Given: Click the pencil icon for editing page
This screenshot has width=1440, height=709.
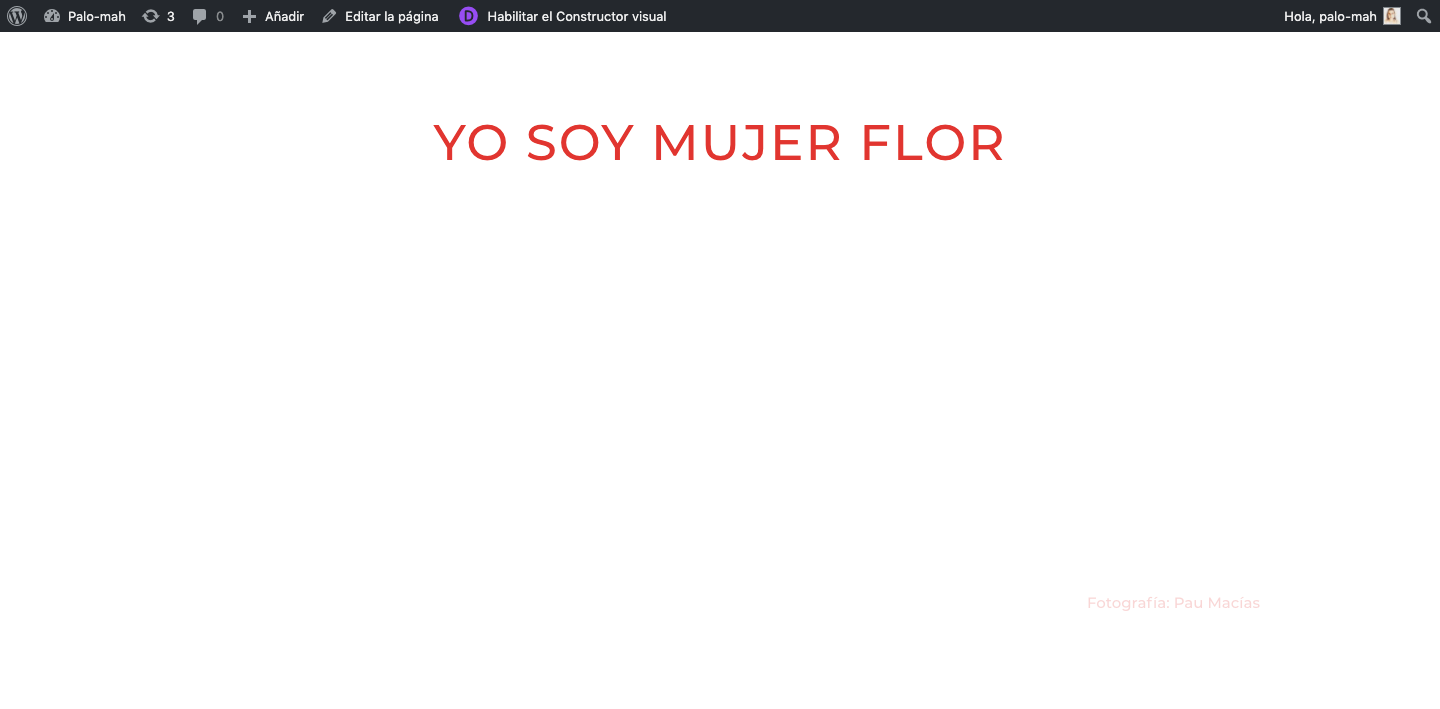Looking at the screenshot, I should (x=329, y=16).
